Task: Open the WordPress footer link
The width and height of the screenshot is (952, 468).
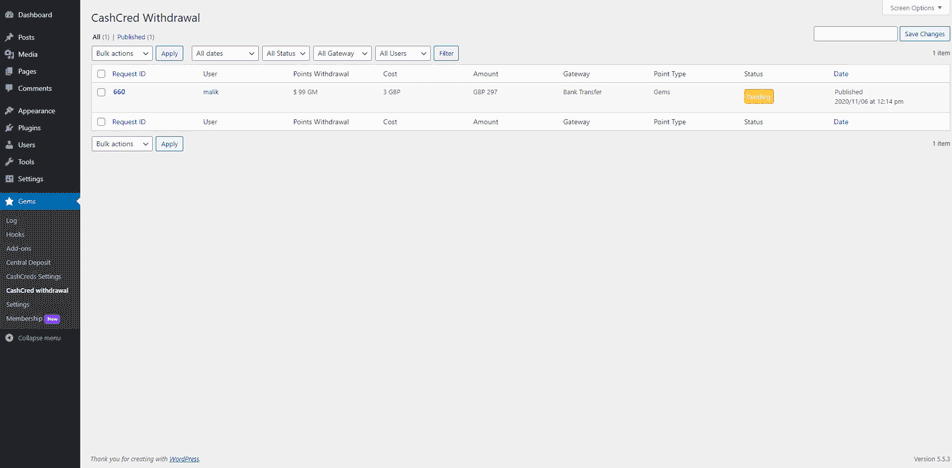Action: (184, 459)
